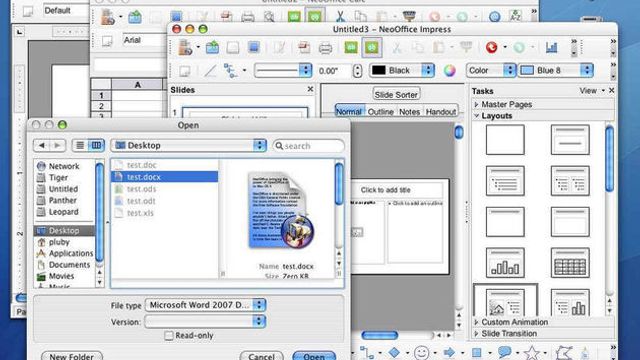Viewport: 640px width, 360px height.
Task: Insert a chart using the Chart icon
Action: tap(551, 47)
